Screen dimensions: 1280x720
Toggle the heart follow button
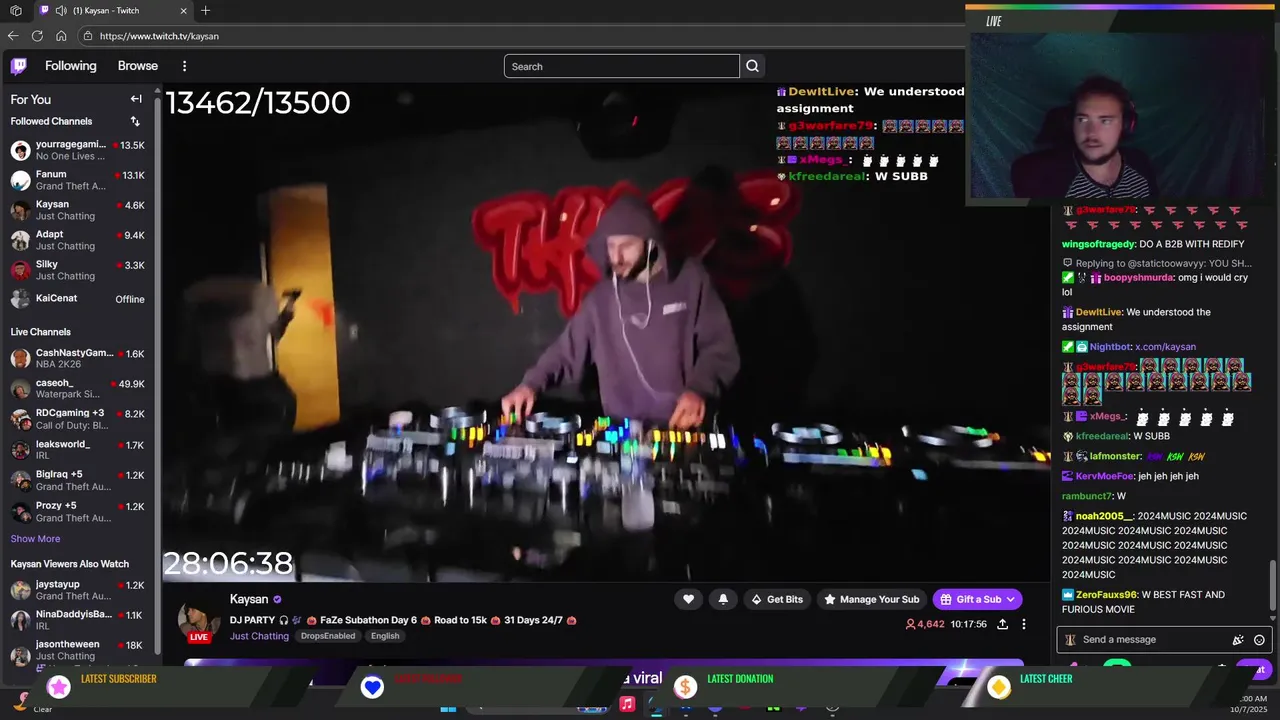click(x=688, y=599)
